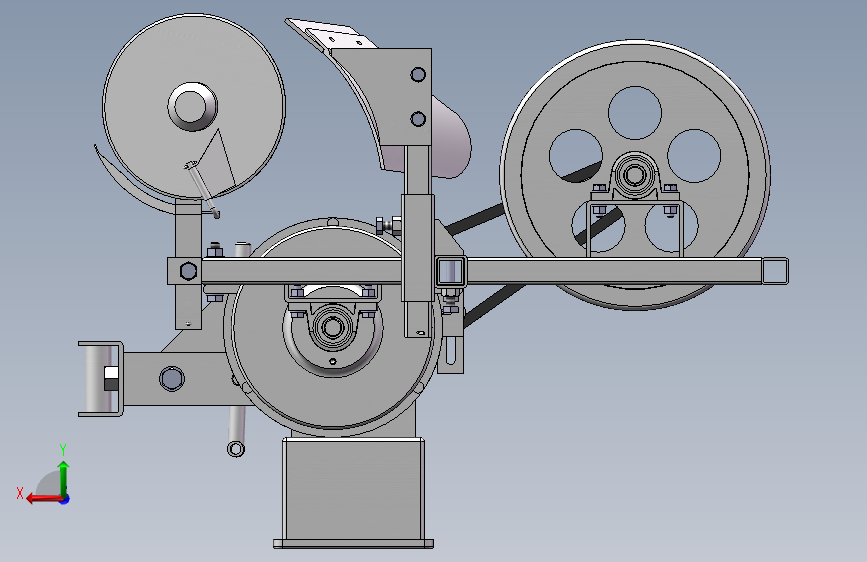Click the hex bolt at the beam's left end
This screenshot has height=562, width=867.
pos(189,271)
